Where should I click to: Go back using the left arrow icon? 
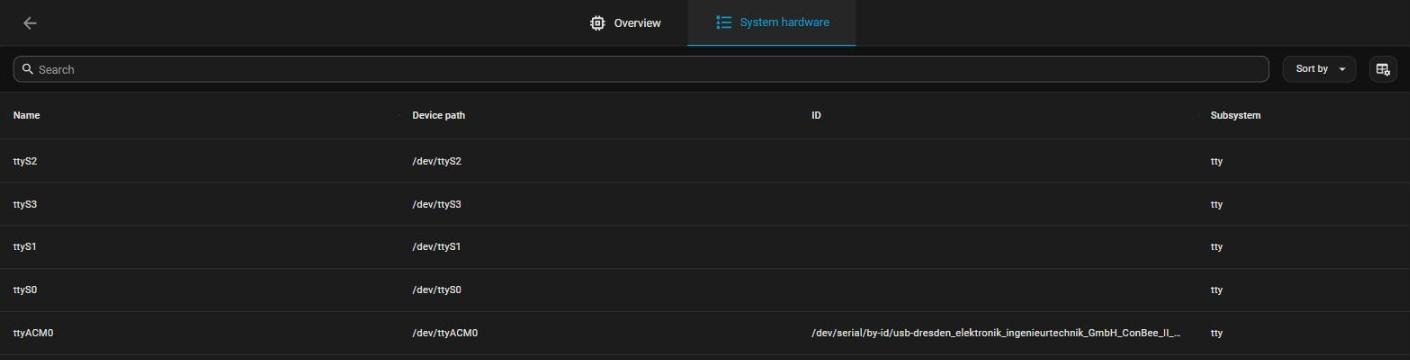point(30,23)
